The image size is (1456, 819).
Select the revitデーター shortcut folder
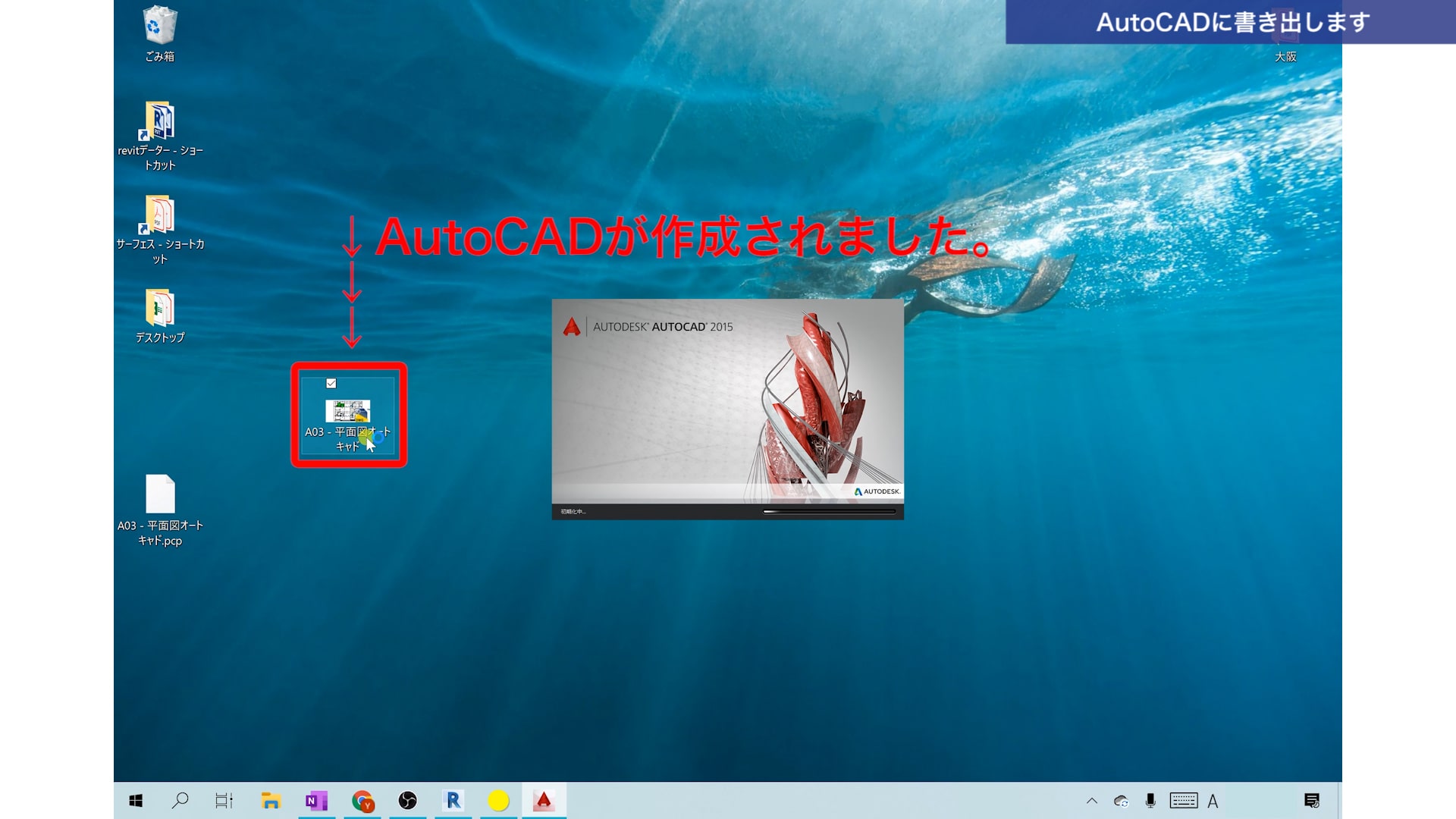click(x=160, y=121)
